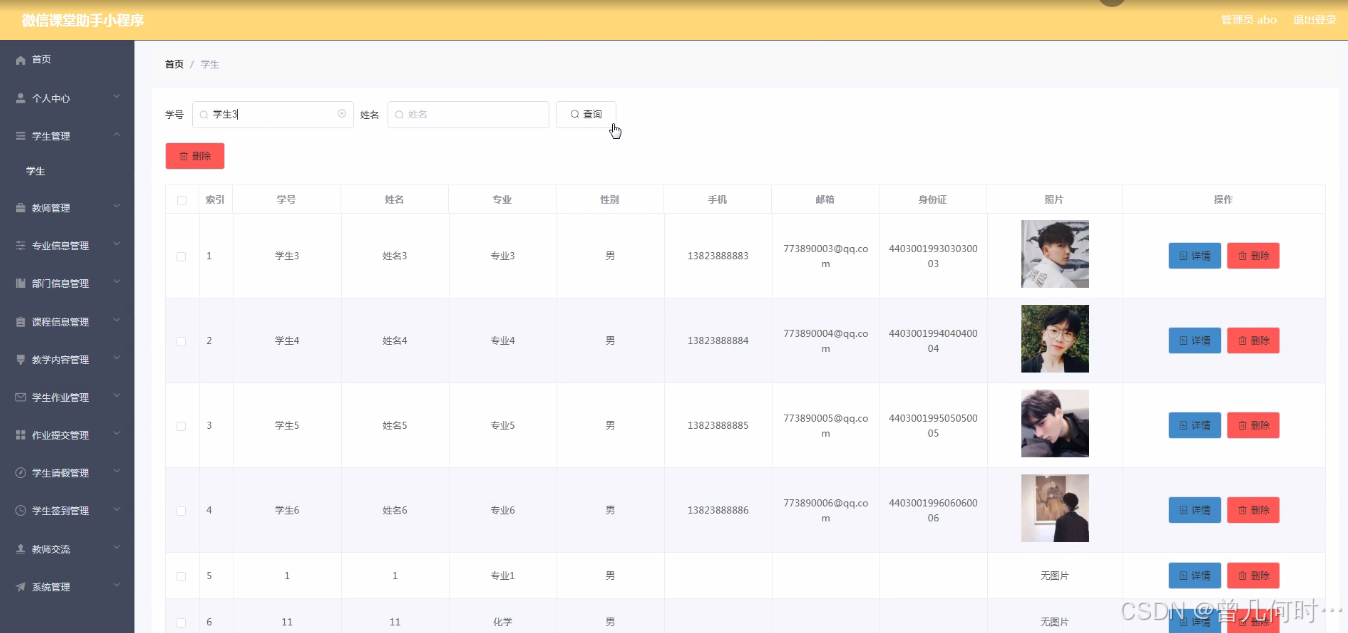This screenshot has width=1348, height=633.
Task: Open 详情 for the 学生3 row
Action: coord(1194,256)
